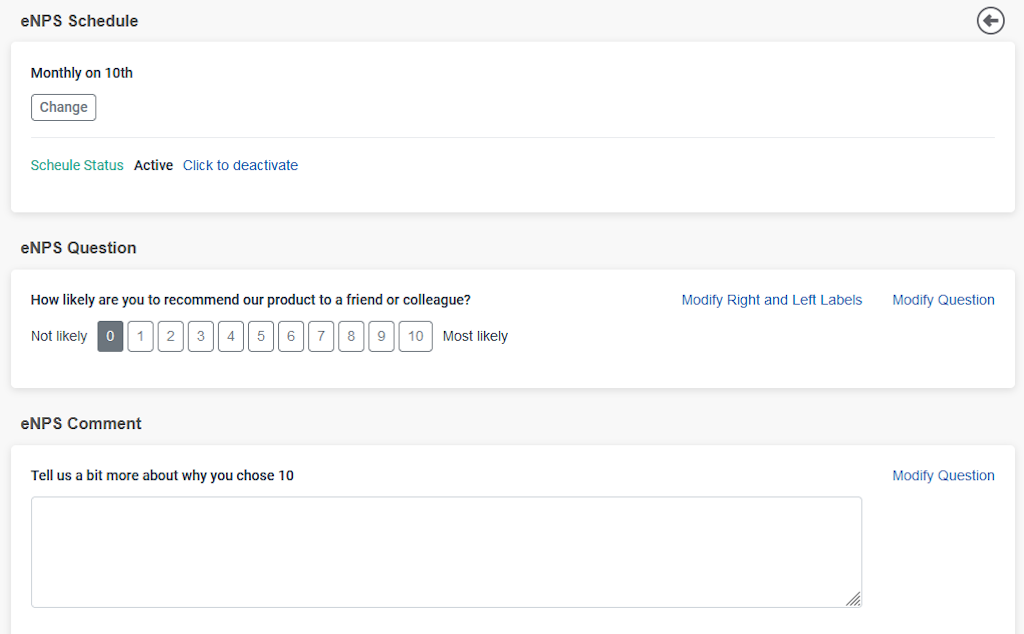This screenshot has width=1024, height=634.
Task: Click the textarea resize handle
Action: (853, 599)
